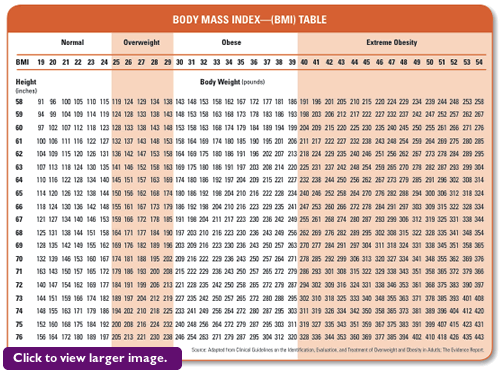The image size is (500, 376).
Task: Click the 'Body Weight (pounds)' label
Action: tap(232, 82)
